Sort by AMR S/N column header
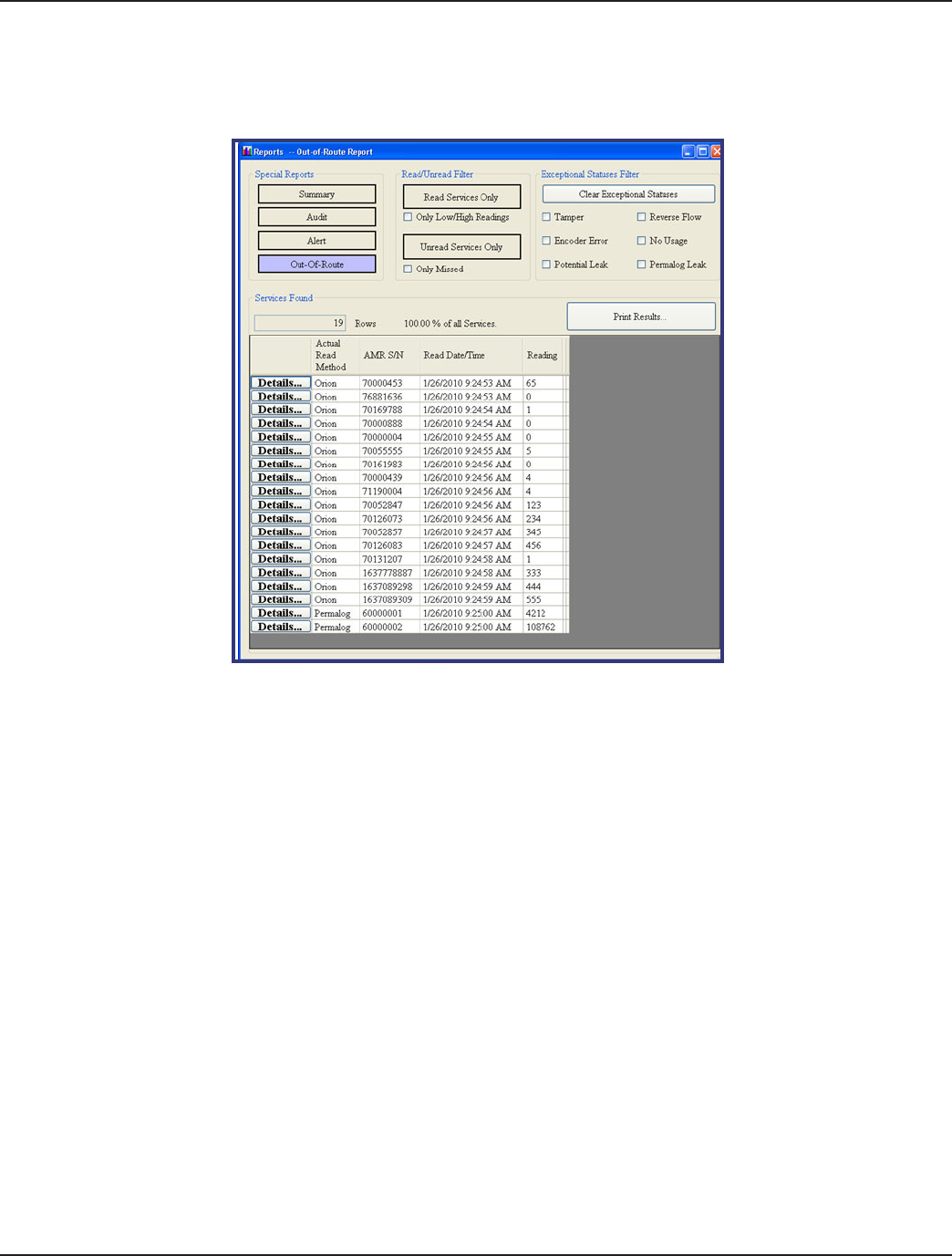The height and width of the screenshot is (1256, 952). click(x=389, y=356)
